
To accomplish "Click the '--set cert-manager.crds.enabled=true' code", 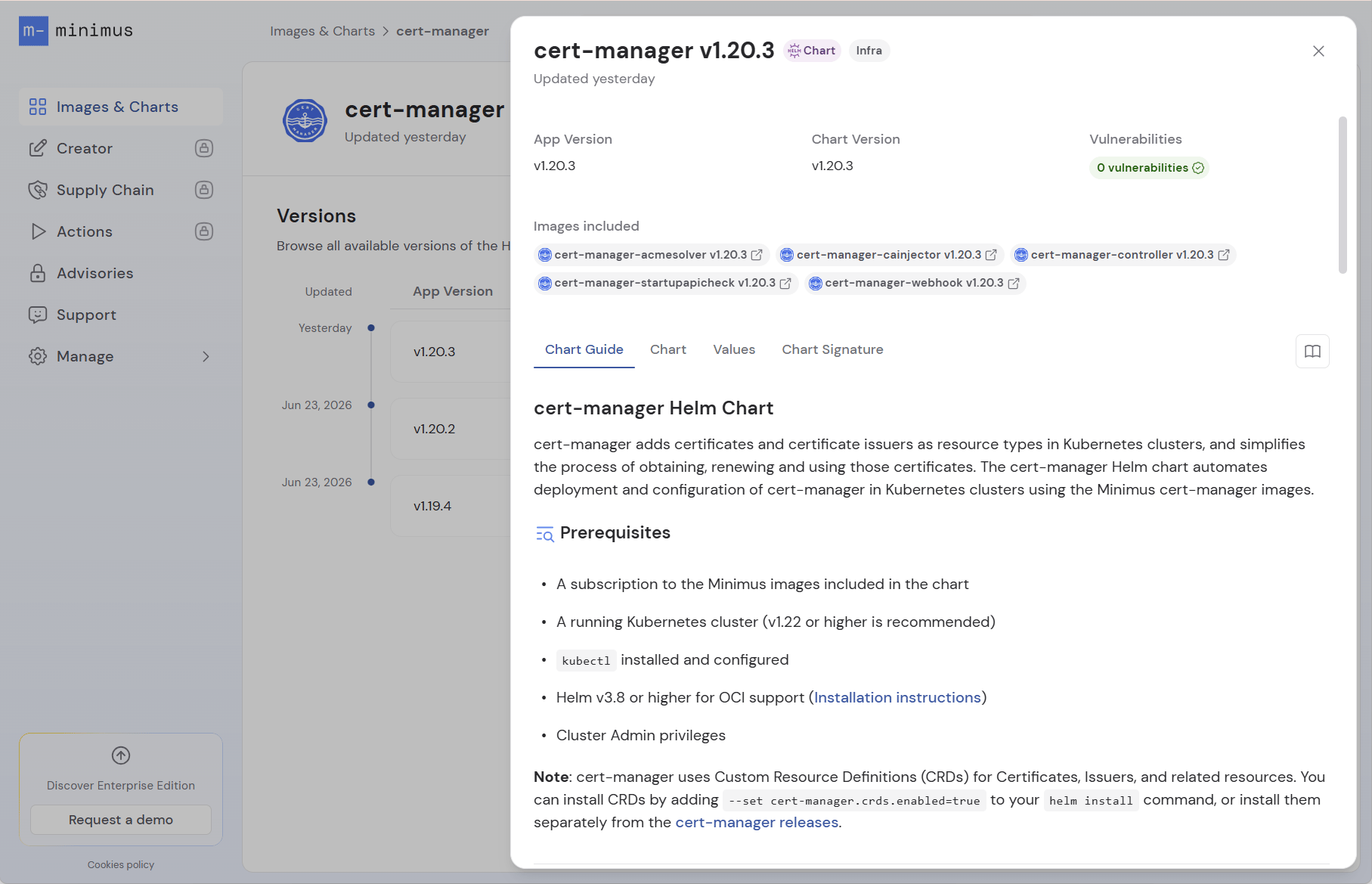I will click(x=854, y=800).
